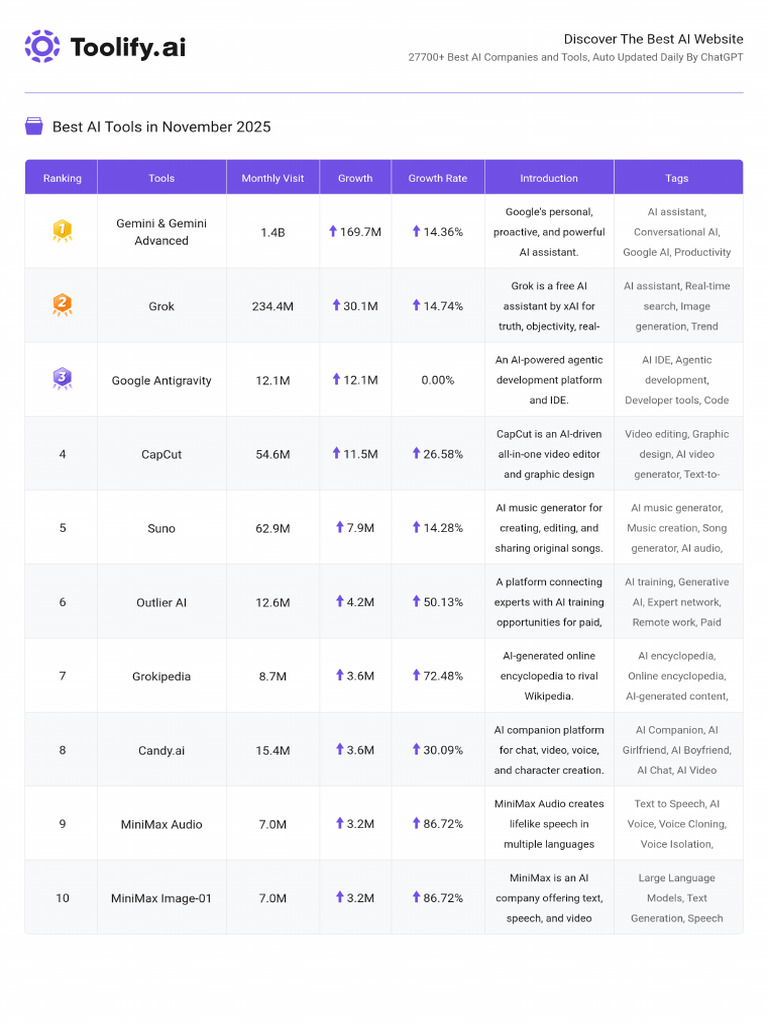Click the arrow beside Grokipedia's 72.48% rate

click(x=416, y=675)
